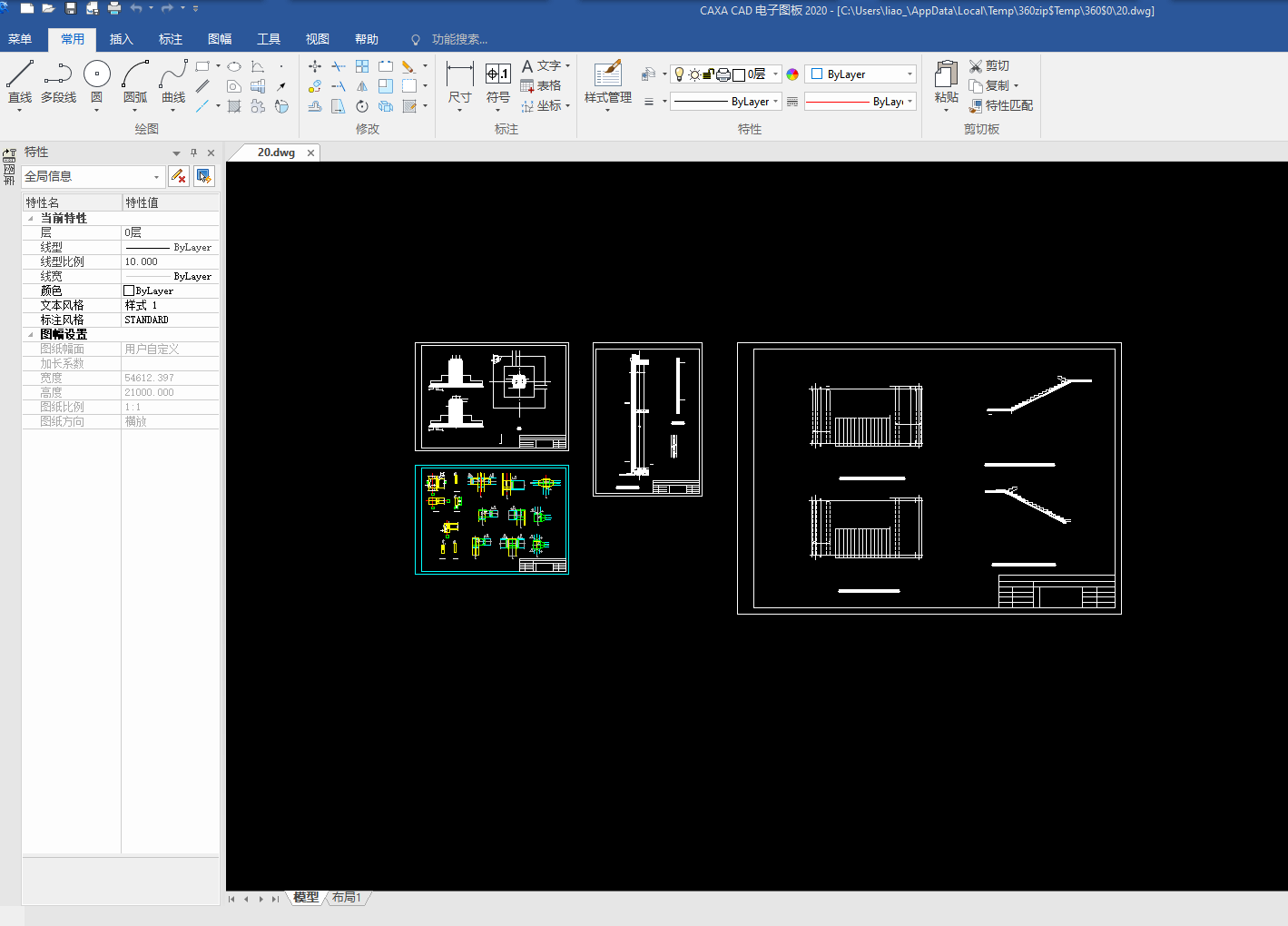Switch to the 布局1 layout tab
The width and height of the screenshot is (1288, 926).
[x=347, y=898]
